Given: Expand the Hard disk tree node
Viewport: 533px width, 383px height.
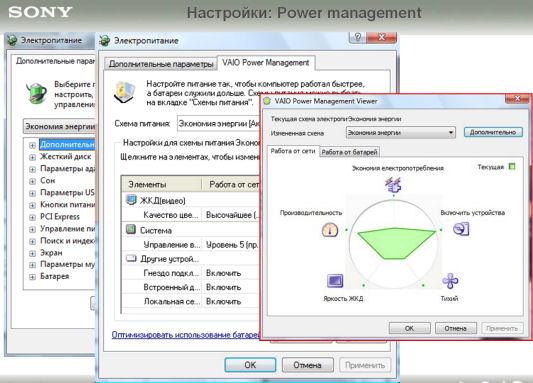Looking at the screenshot, I should pos(32,157).
